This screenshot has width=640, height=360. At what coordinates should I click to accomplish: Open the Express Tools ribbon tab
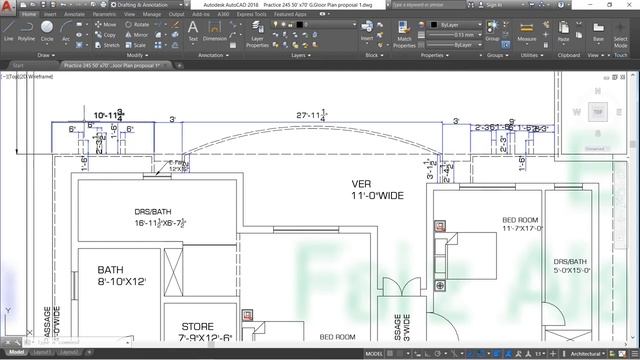[251, 14]
